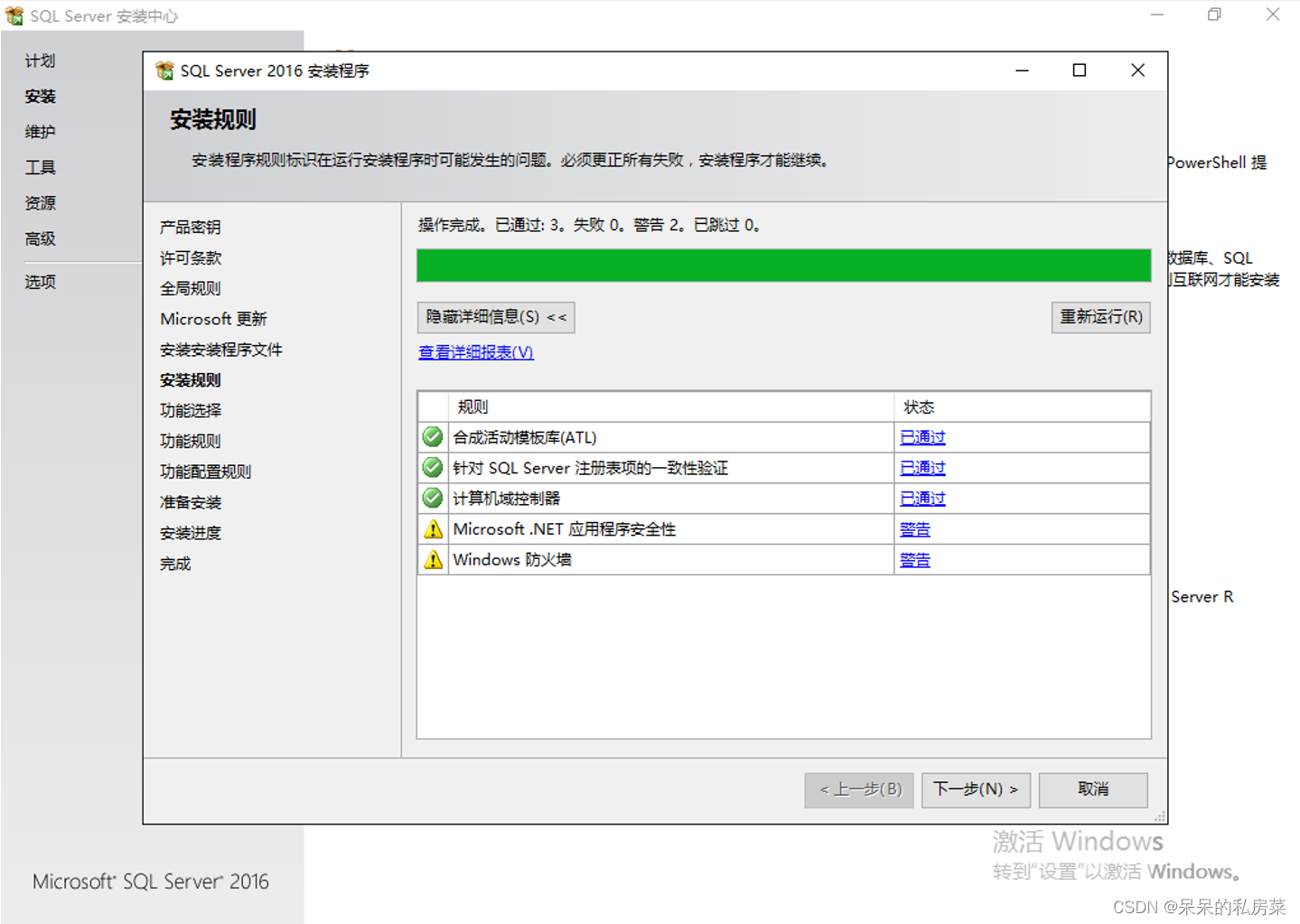Click the 准备安装 step
Image resolution: width=1300 pixels, height=924 pixels.
coord(191,502)
